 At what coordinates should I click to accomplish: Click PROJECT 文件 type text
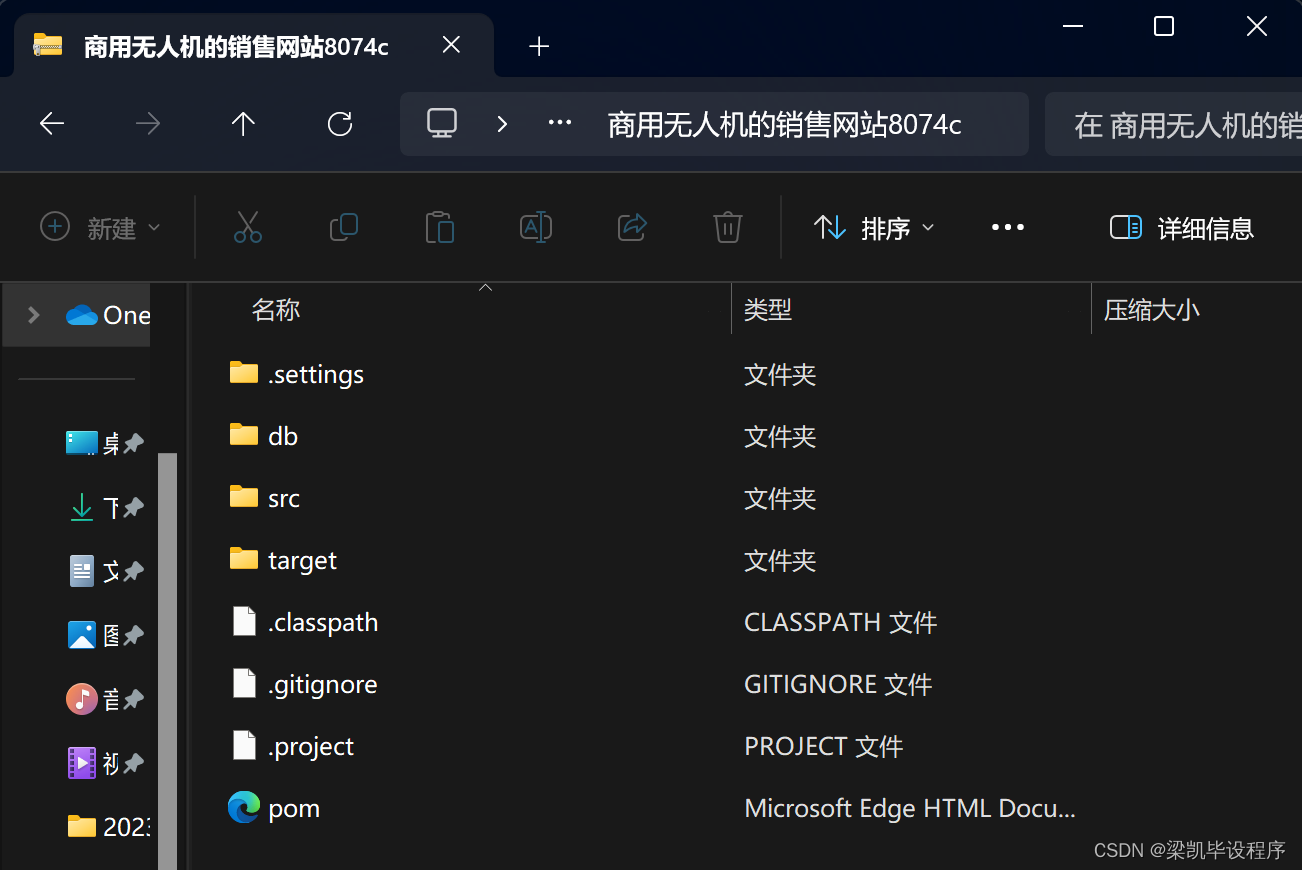tap(824, 747)
